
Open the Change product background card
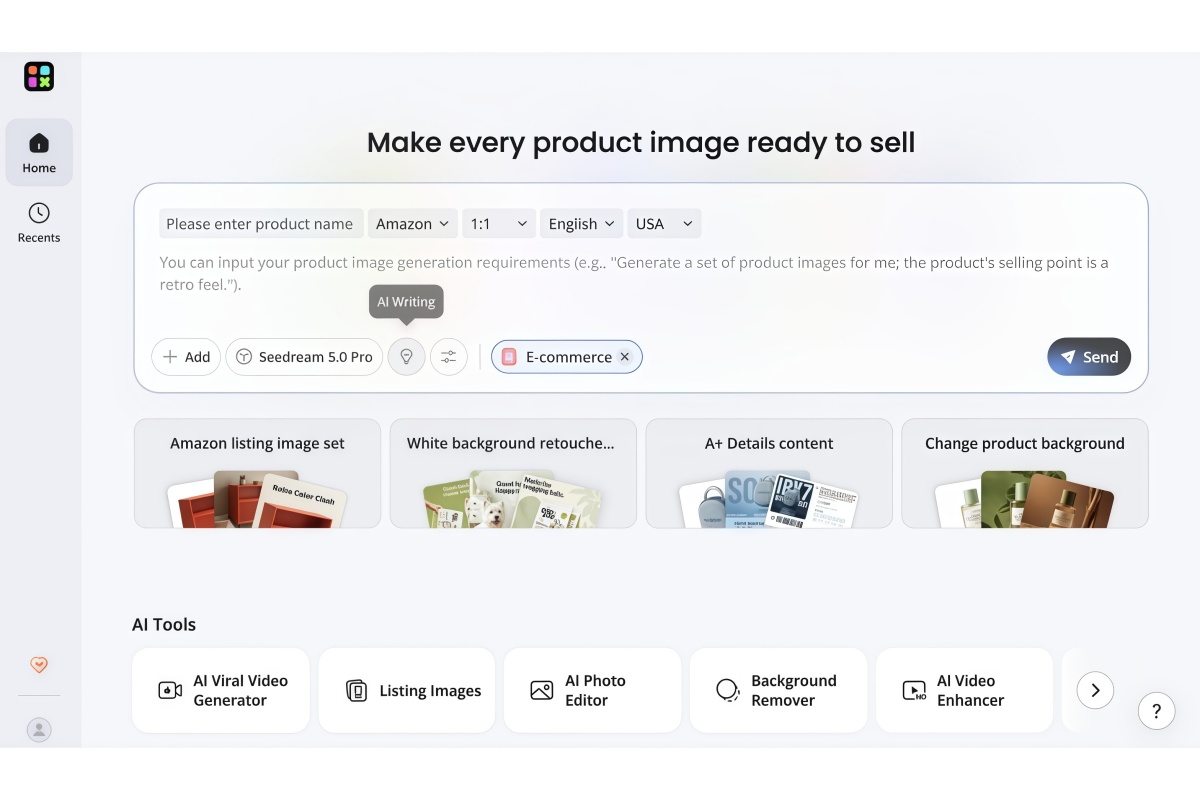pyautogui.click(x=1025, y=473)
